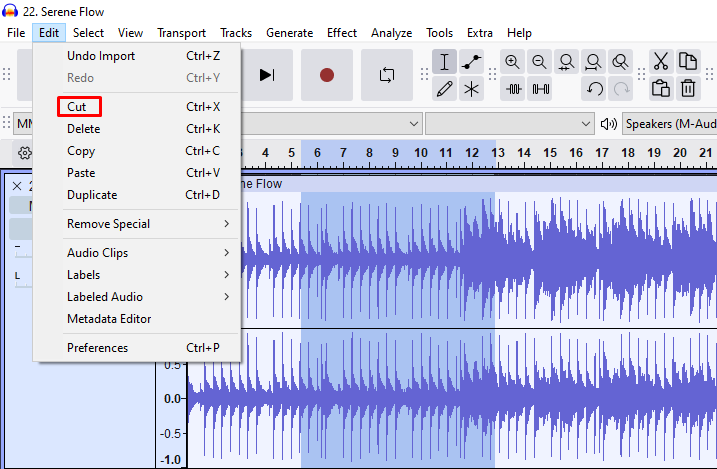
Task: Click timeline ruler at 20 seconds
Action: tap(680, 153)
